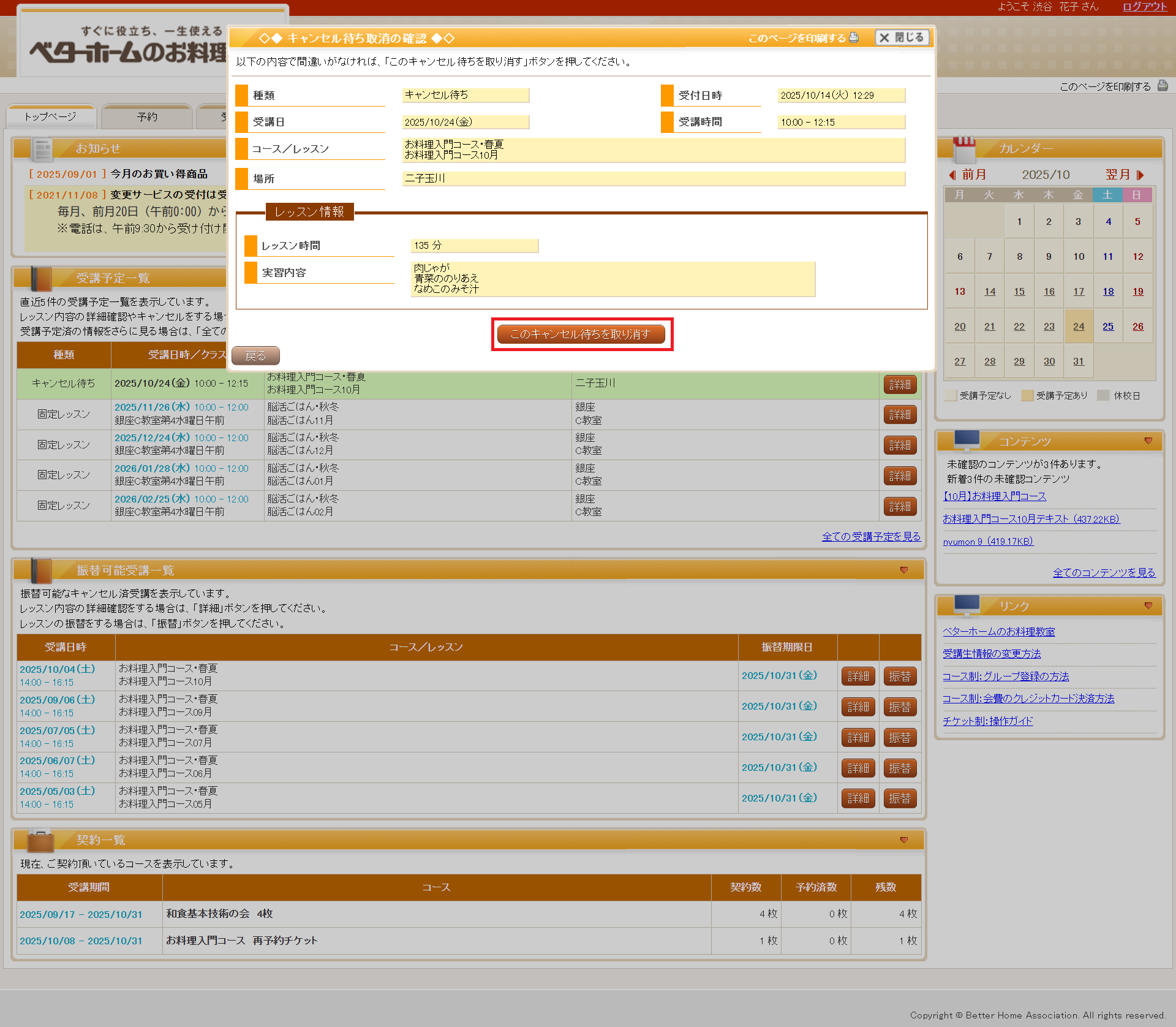Select highlighted day 24 in the calendar
1176x1027 pixels.
click(x=1079, y=327)
